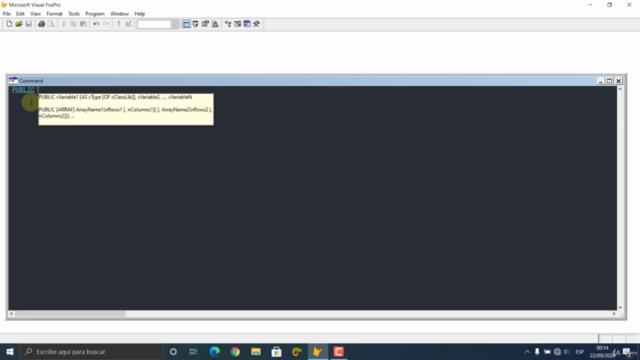
Task: Launch Microsoft Edge from taskbar
Action: [x=214, y=351]
